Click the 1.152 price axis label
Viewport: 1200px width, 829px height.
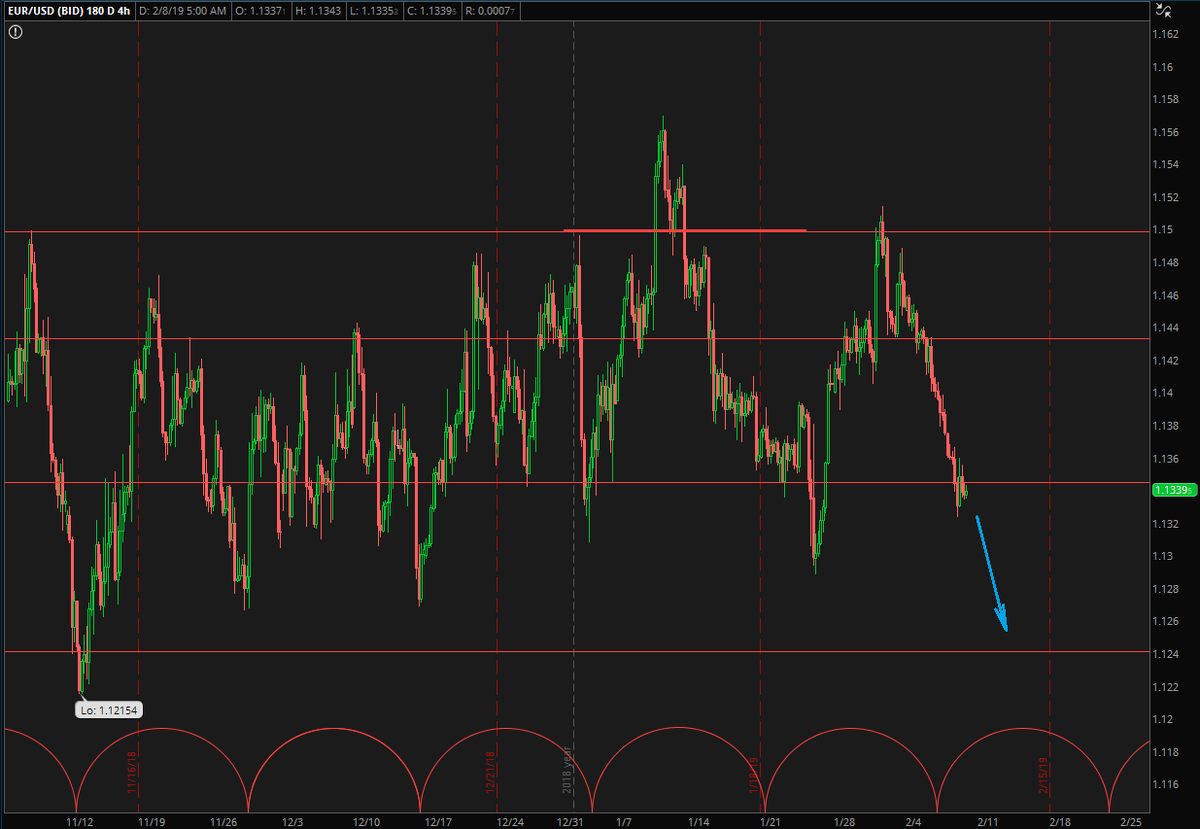point(1165,198)
